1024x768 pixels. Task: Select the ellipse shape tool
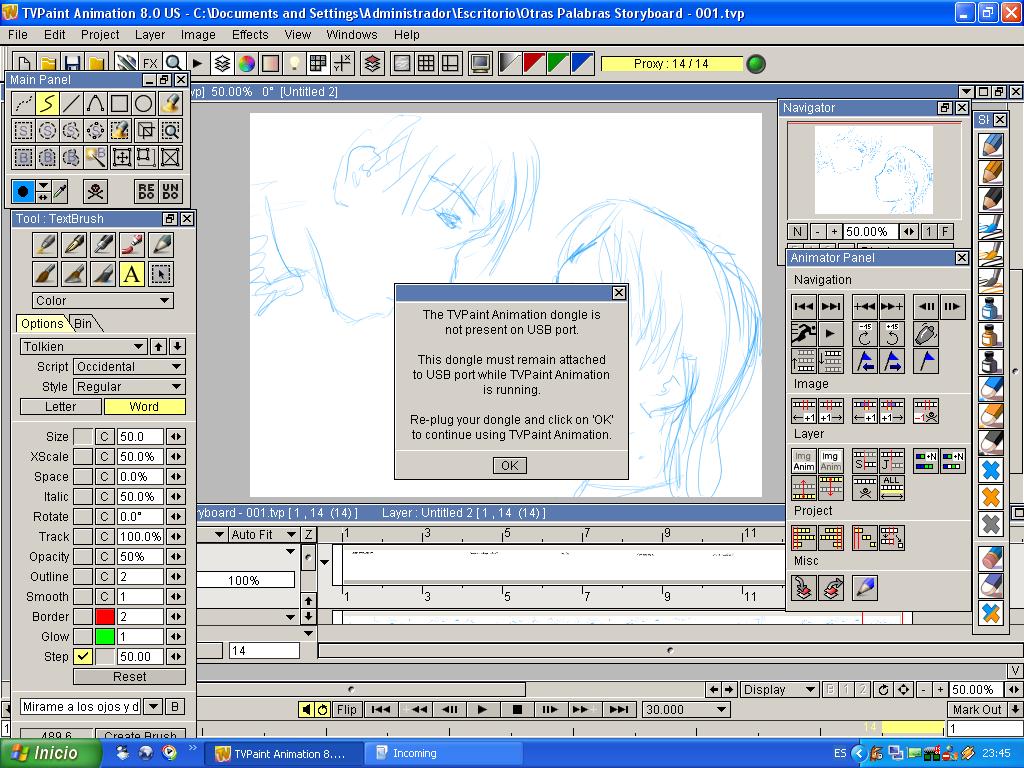pos(144,103)
